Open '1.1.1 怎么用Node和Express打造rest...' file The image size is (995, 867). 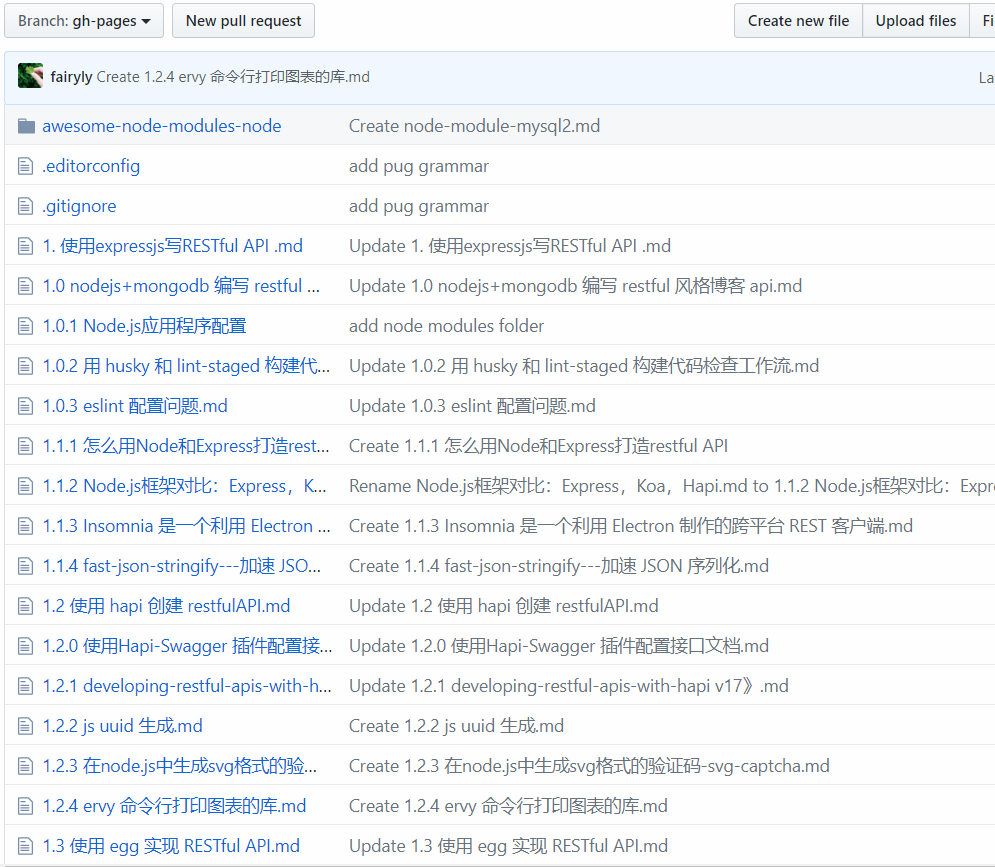(x=186, y=446)
